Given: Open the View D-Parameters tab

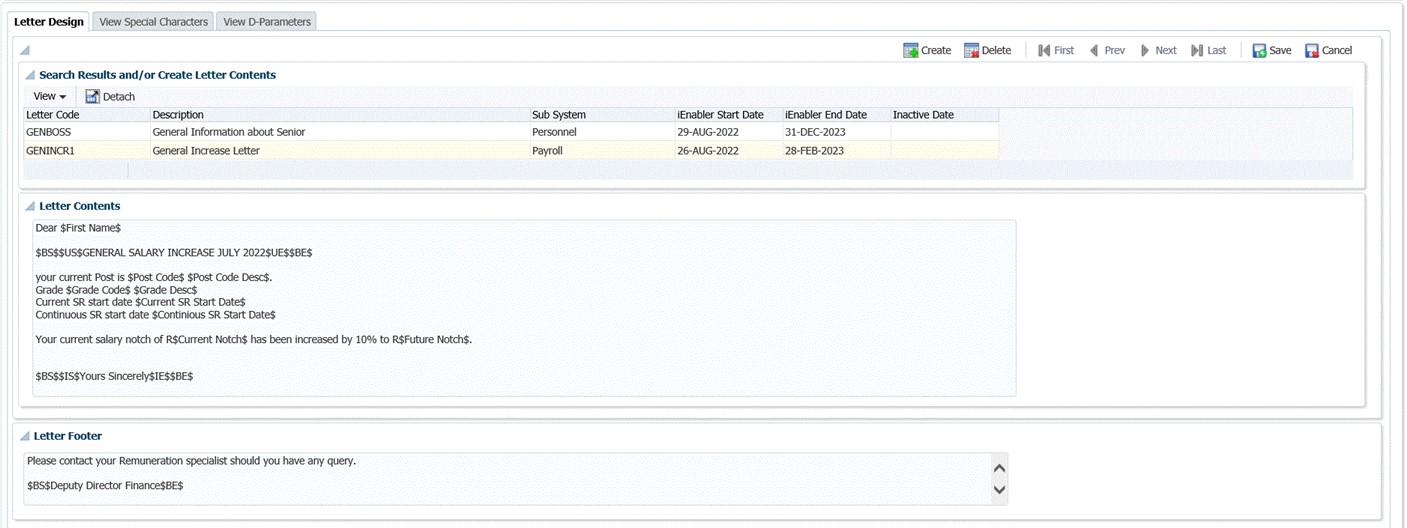Looking at the screenshot, I should coord(267,22).
